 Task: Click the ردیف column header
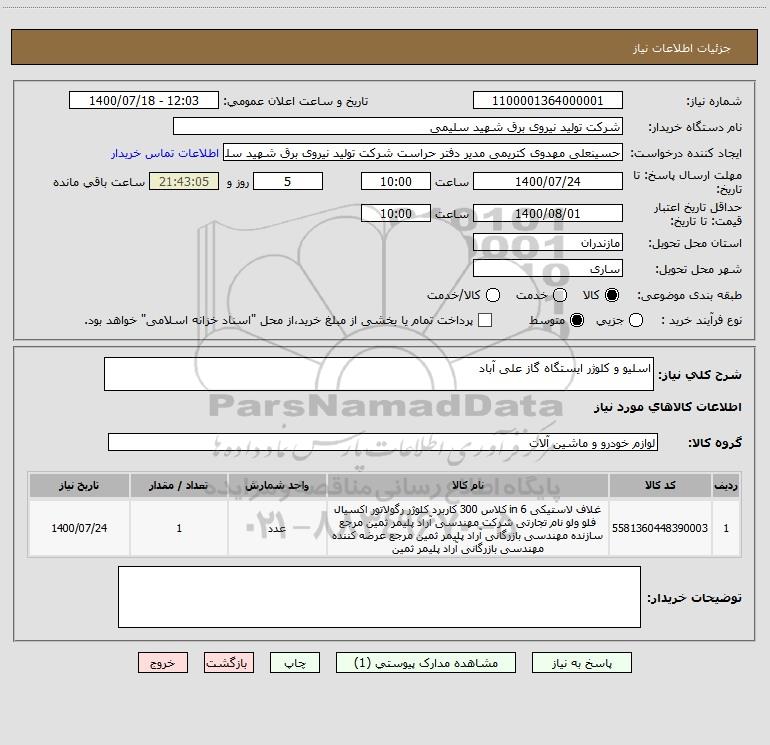pos(726,486)
